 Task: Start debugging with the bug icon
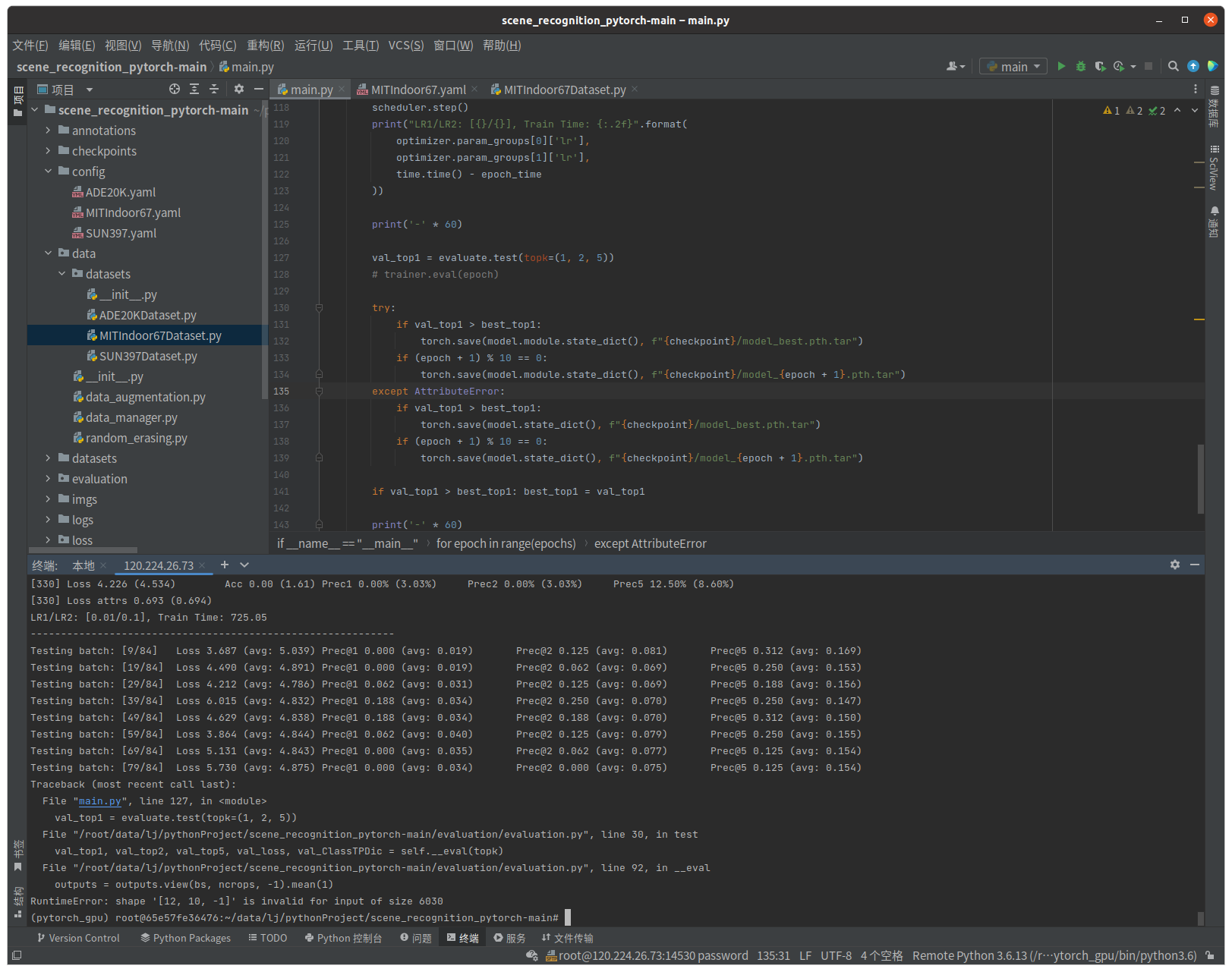tap(1080, 66)
